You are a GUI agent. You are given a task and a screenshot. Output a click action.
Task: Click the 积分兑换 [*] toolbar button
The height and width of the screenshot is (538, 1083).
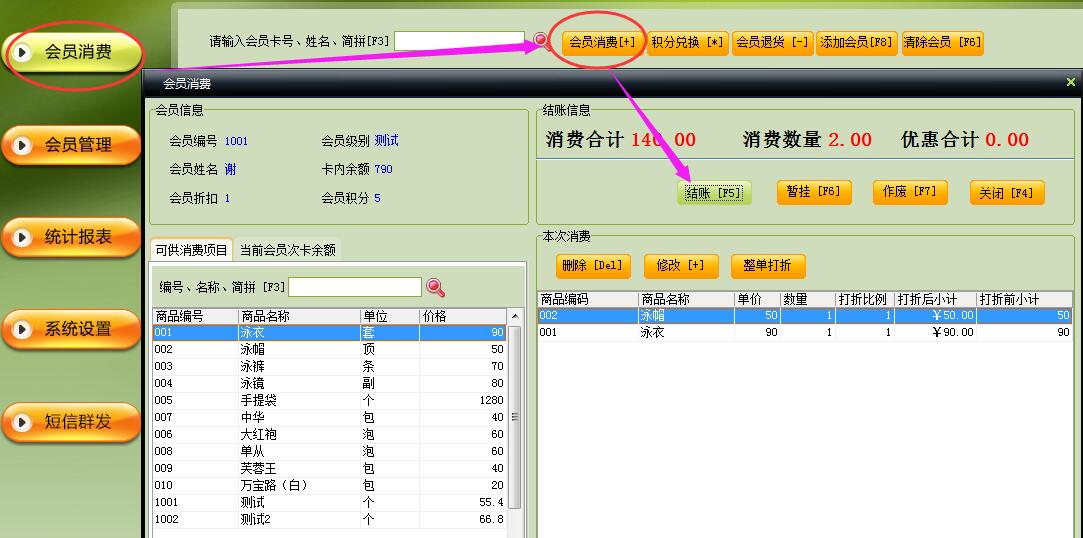[x=687, y=43]
